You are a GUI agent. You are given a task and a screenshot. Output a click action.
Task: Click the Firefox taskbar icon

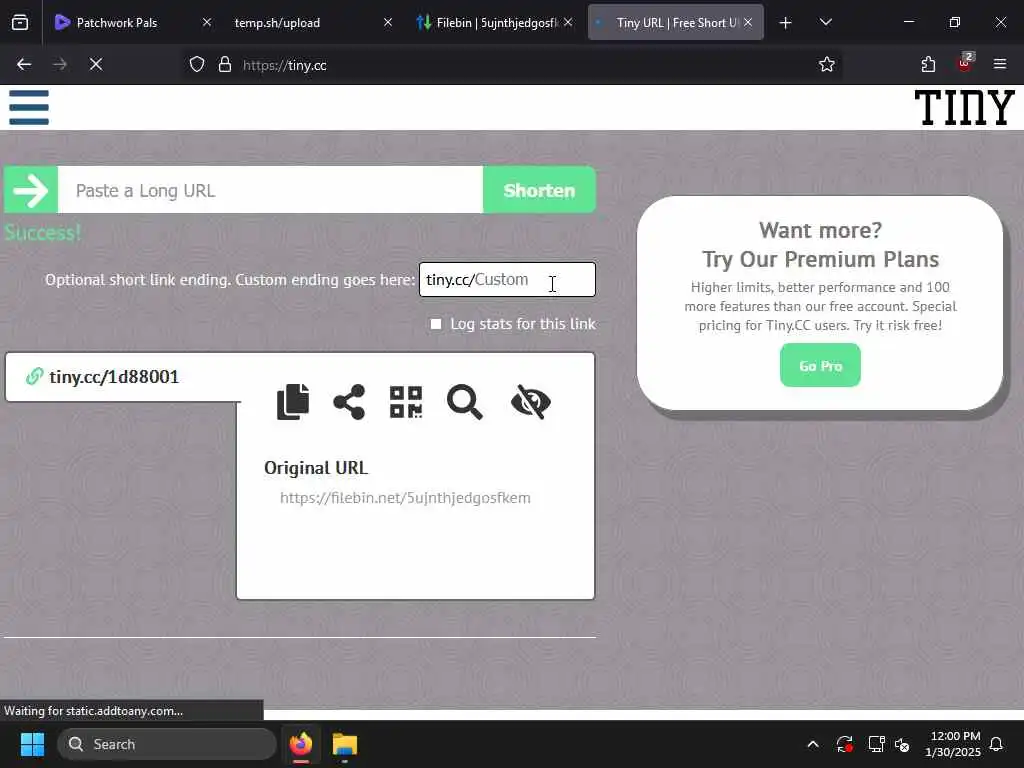[x=301, y=744]
